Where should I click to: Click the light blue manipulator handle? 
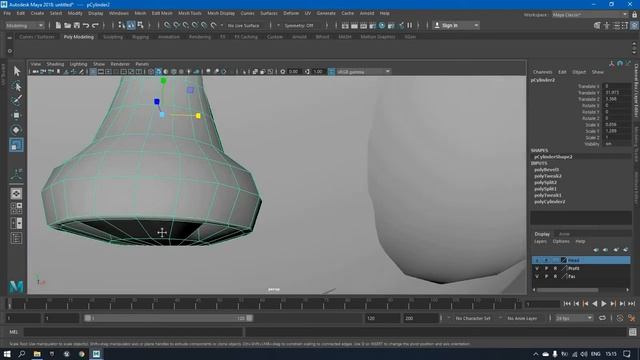(x=162, y=115)
